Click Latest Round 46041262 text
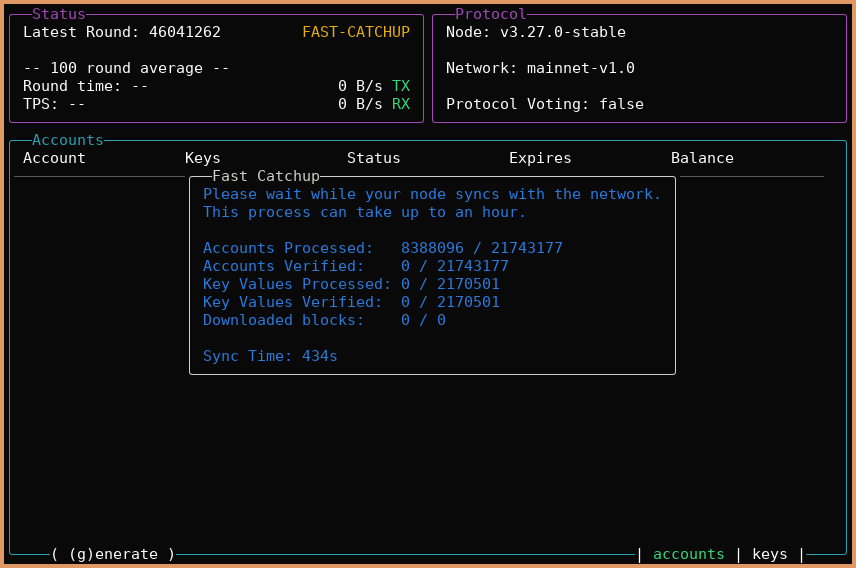 (x=122, y=32)
